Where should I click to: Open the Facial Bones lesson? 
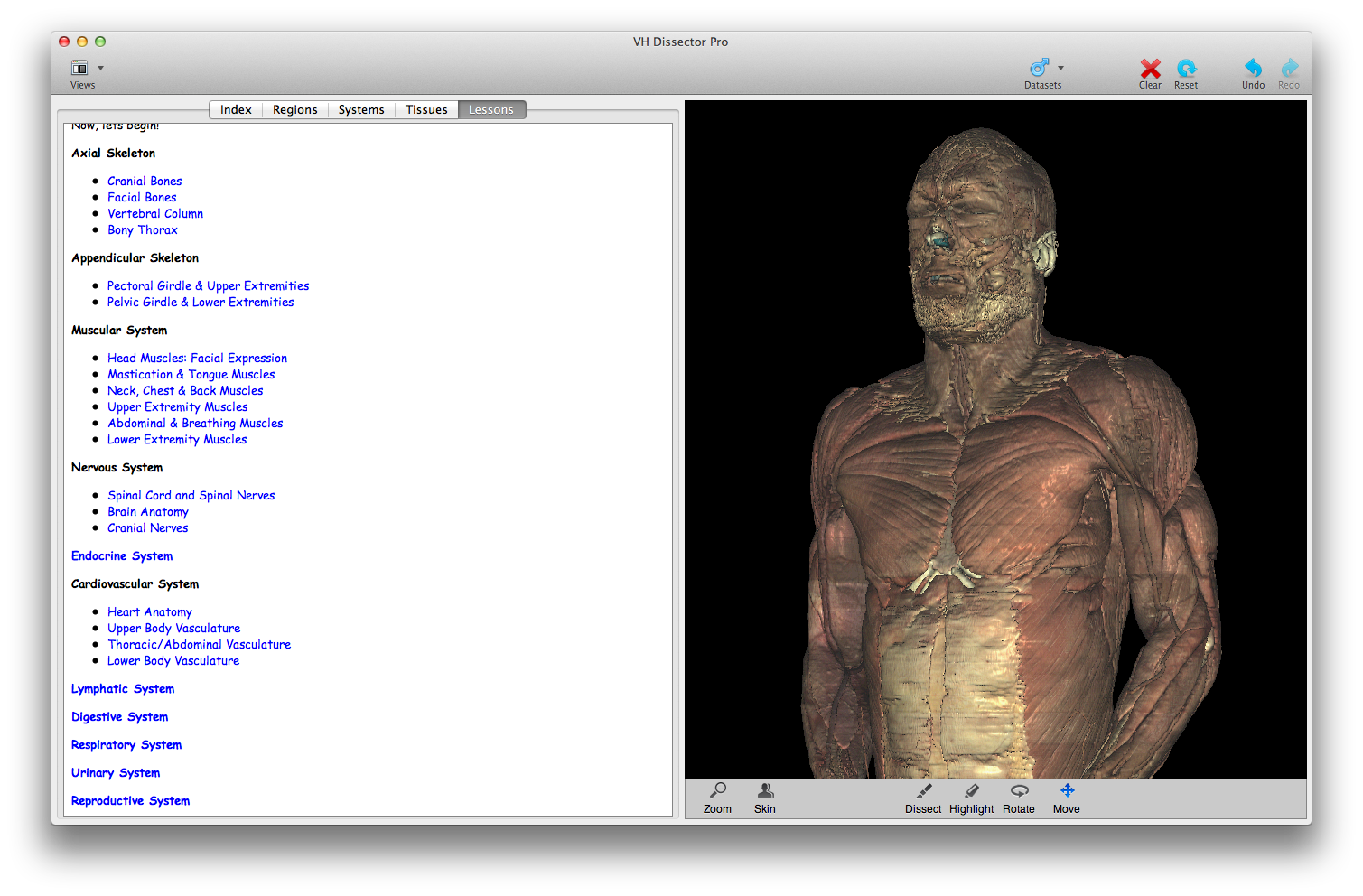point(142,197)
